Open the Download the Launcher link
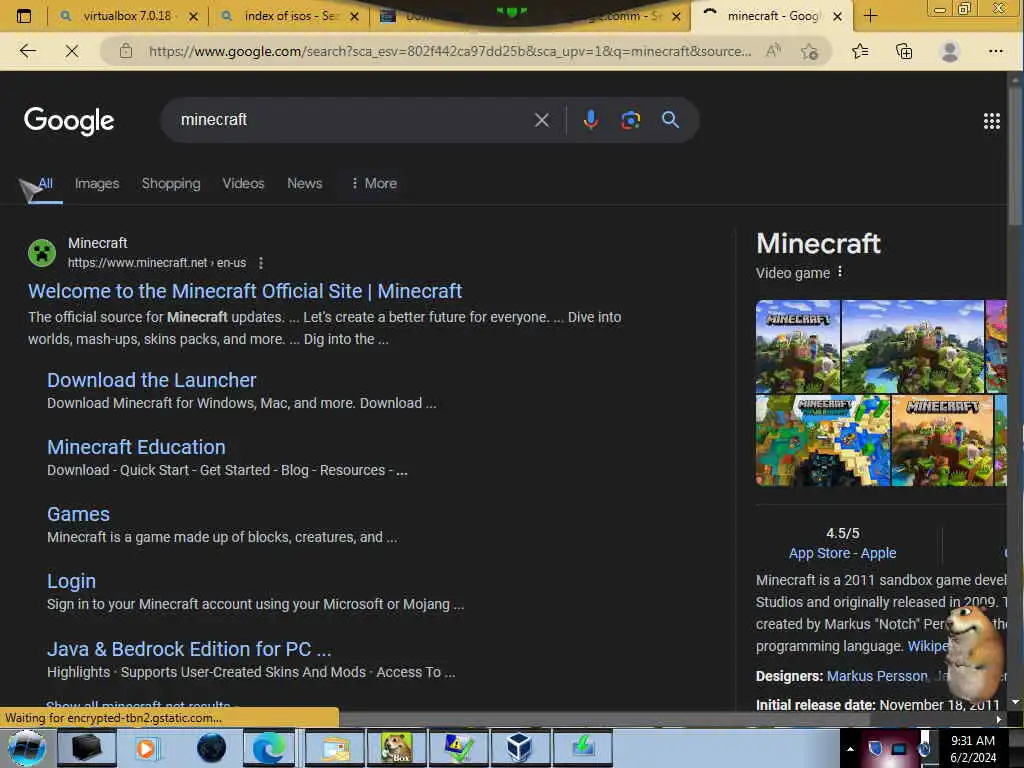Viewport: 1024px width, 768px height. click(152, 380)
